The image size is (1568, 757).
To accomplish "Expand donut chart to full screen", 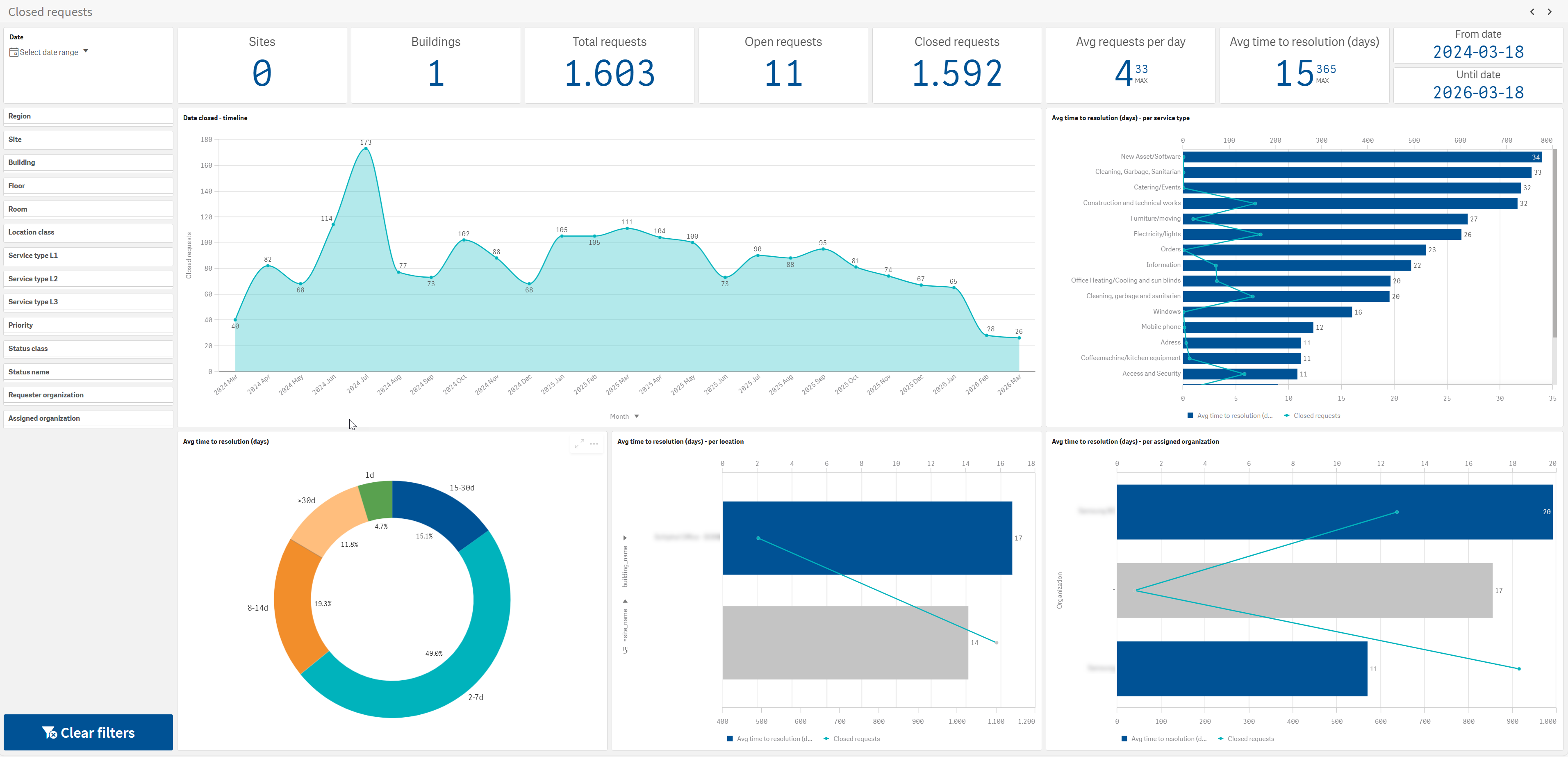I will point(579,443).
